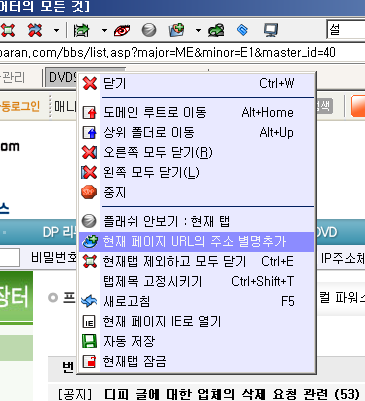The image size is (365, 401).
Task: Click the IE icon beside 현재 페이지 IE로 열기
Action: (x=89, y=322)
